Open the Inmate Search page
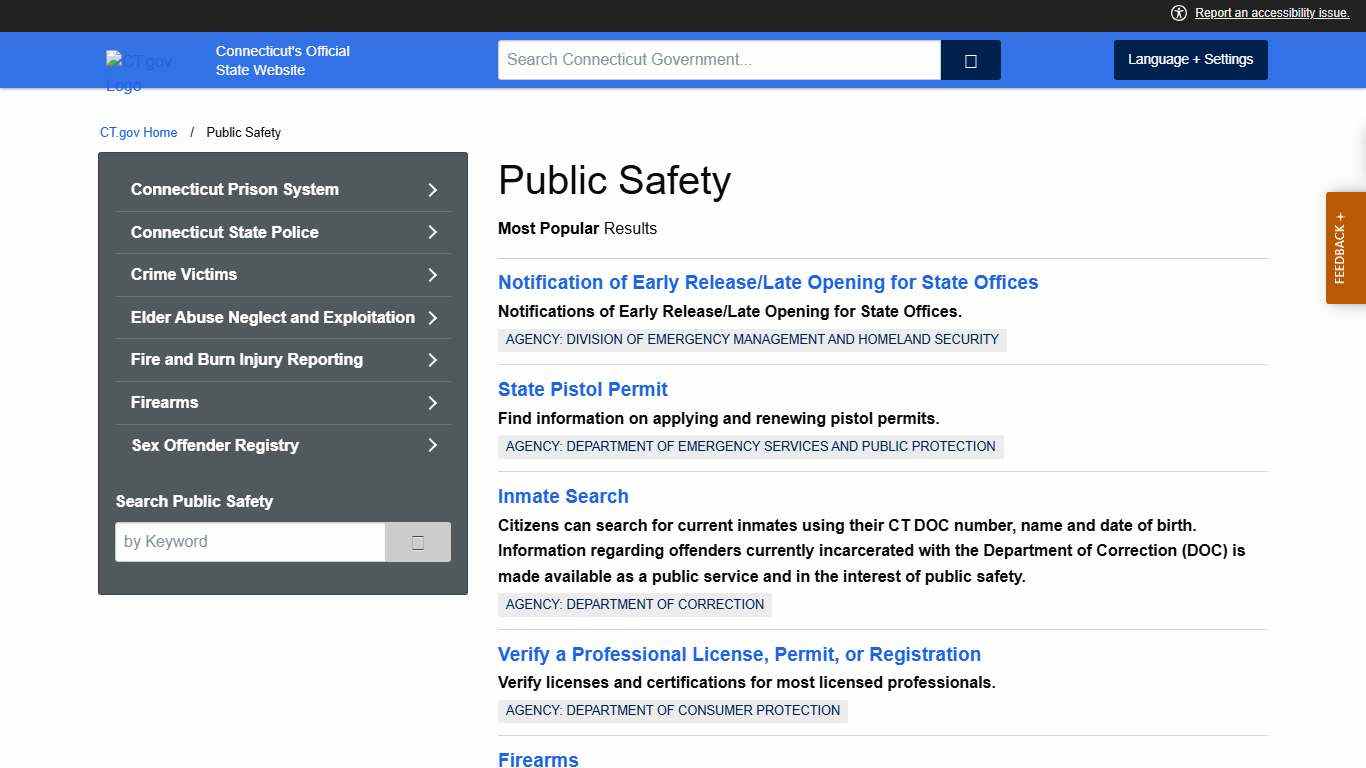Screen dimensions: 1366x768 (x=563, y=496)
